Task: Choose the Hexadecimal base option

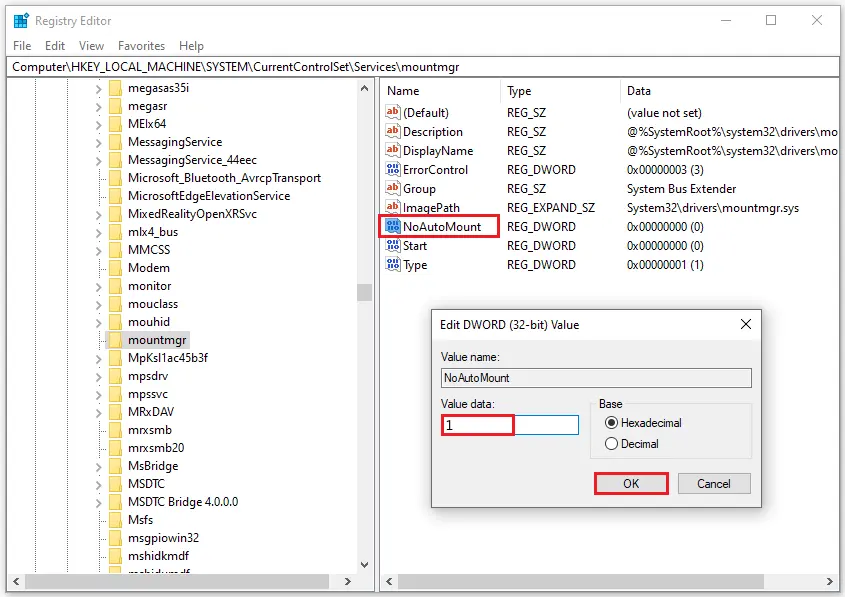Action: click(x=611, y=422)
